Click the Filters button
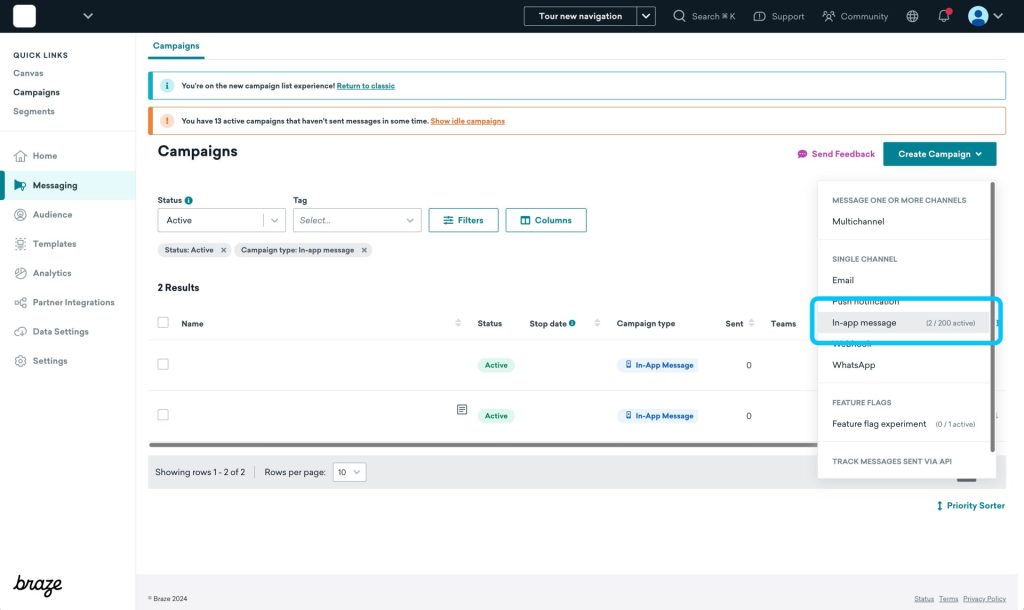Image resolution: width=1024 pixels, height=610 pixels. pos(464,220)
